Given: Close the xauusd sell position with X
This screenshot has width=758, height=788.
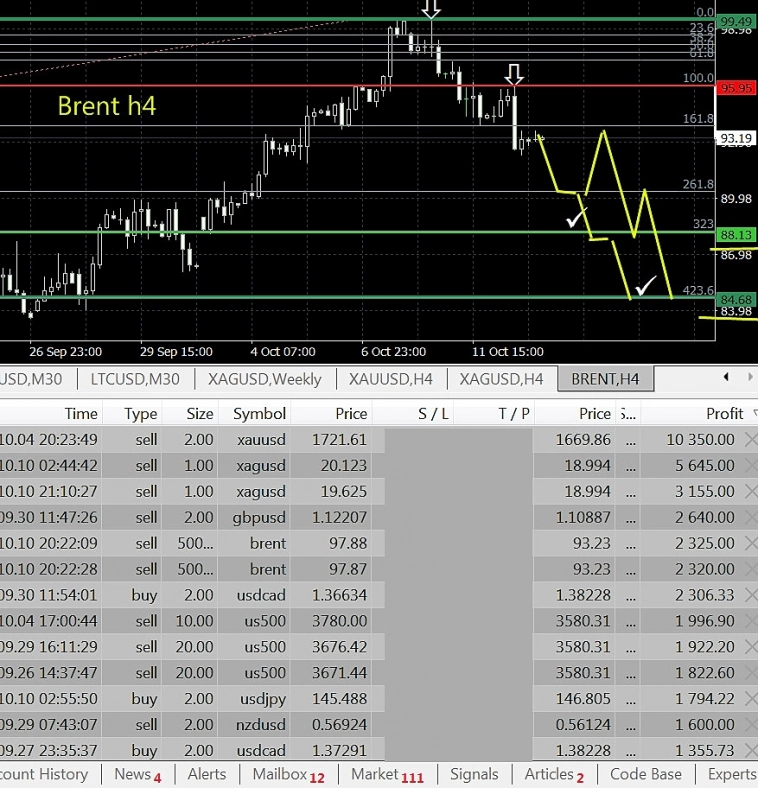Looking at the screenshot, I should click(x=750, y=439).
